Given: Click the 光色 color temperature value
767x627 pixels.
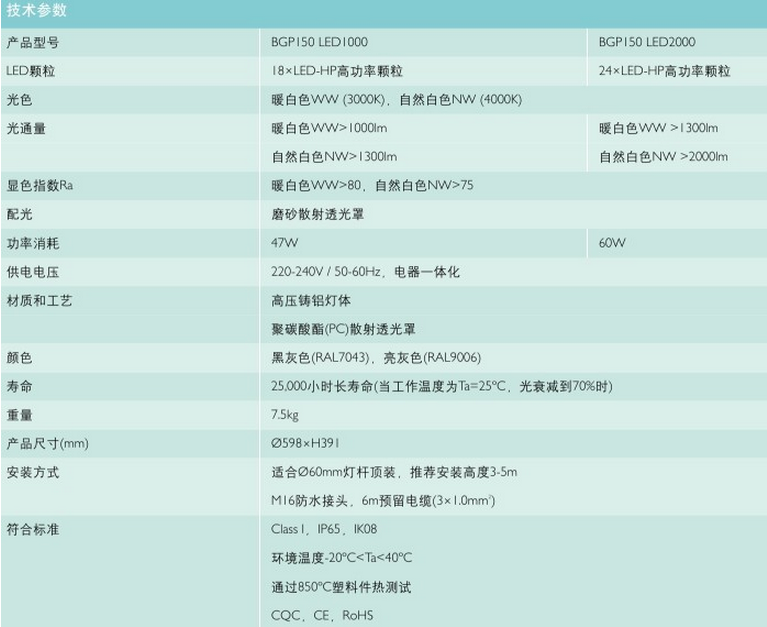Looking at the screenshot, I should coord(396,100).
